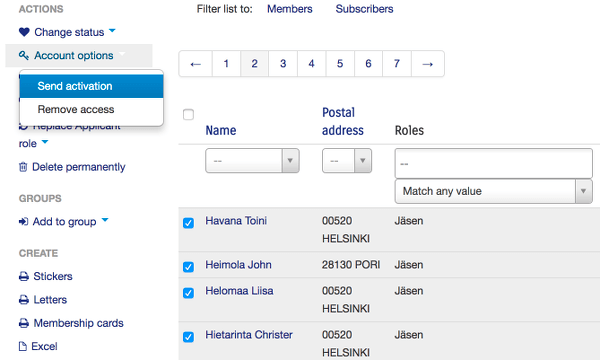Viewport: 600px width, 360px height.
Task: Uncheck the Havana Toini row checkbox
Action: click(x=188, y=223)
